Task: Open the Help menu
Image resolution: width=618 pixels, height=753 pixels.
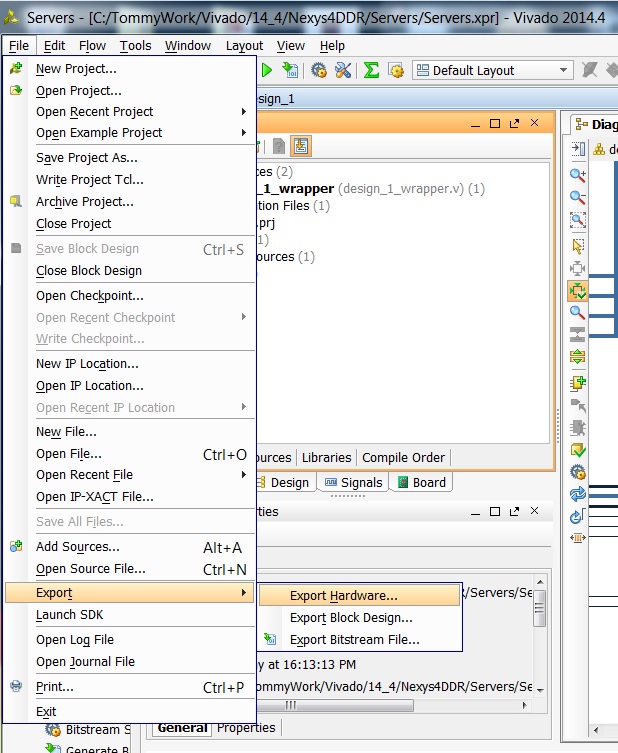Action: [x=332, y=46]
